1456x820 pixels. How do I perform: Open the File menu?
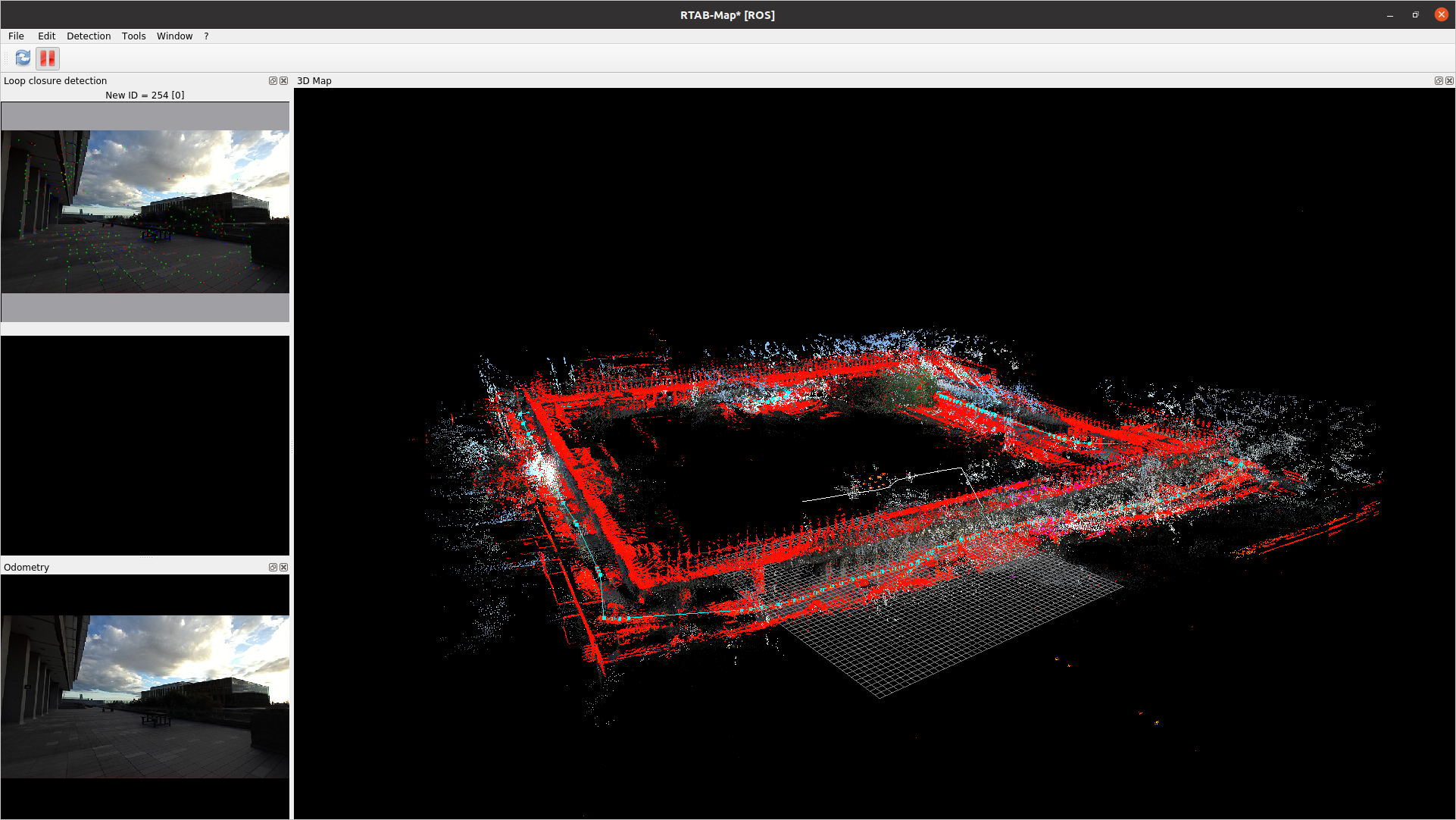click(16, 36)
